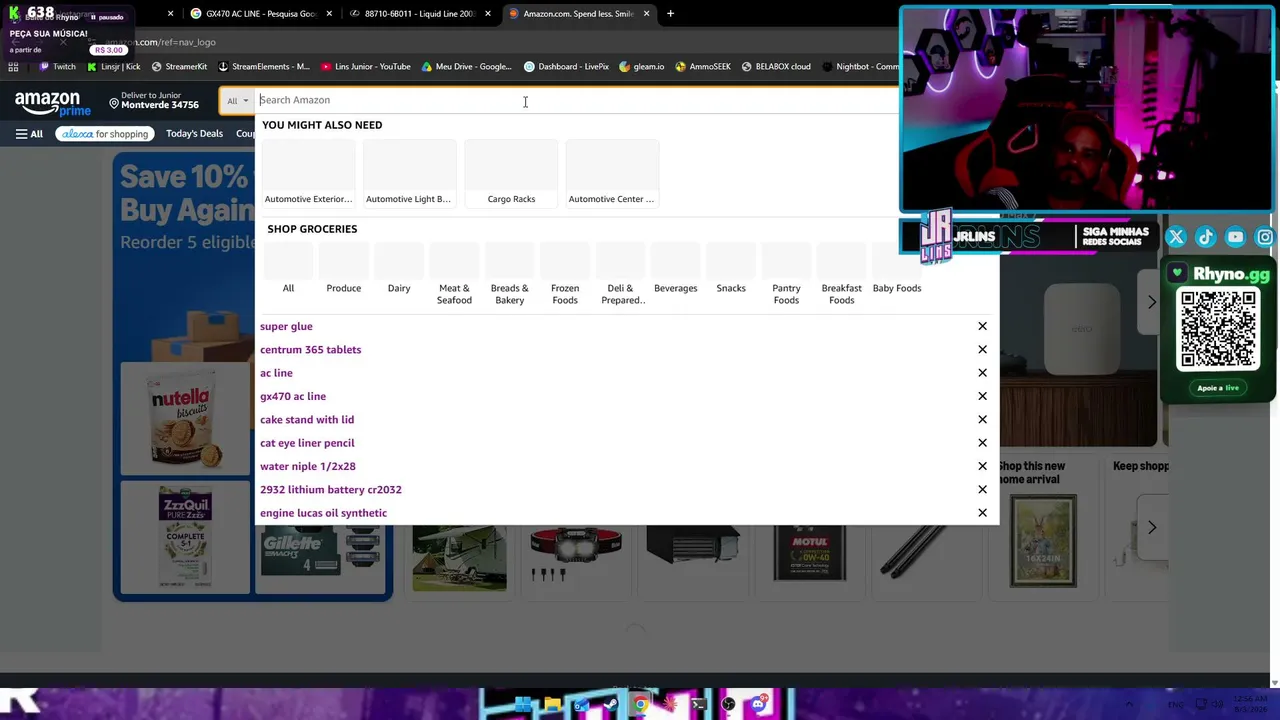Switch to the GX470 AC LINE Google tab
Viewport: 1280px width, 720px height.
(x=260, y=14)
